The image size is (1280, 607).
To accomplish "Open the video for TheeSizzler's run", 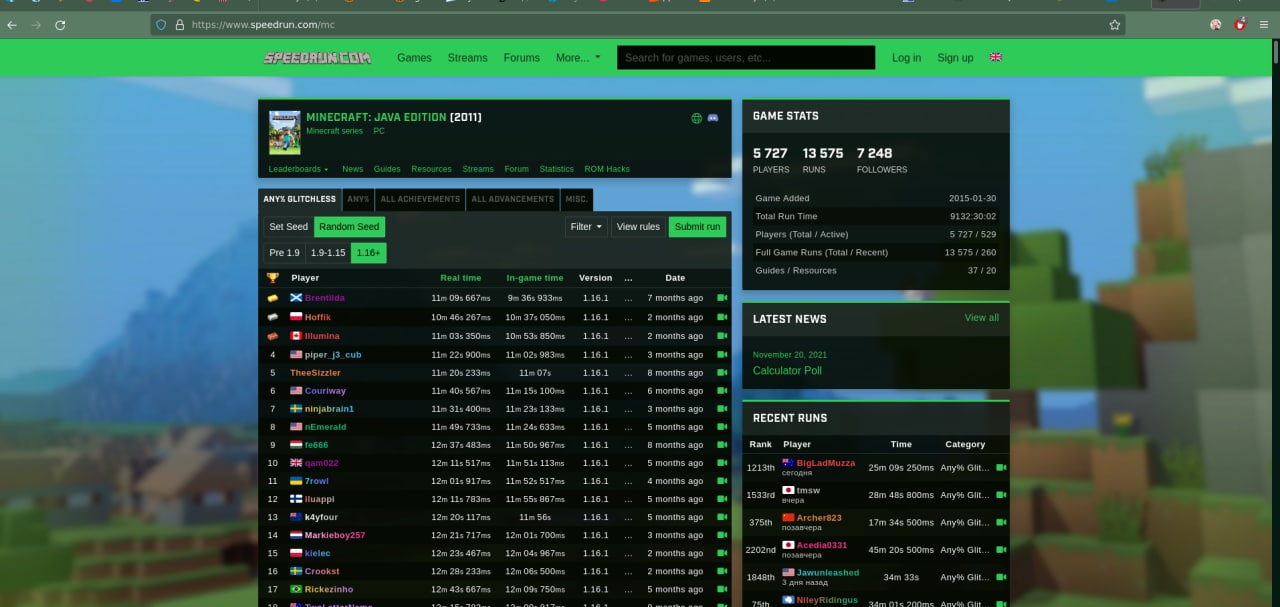I will point(722,373).
